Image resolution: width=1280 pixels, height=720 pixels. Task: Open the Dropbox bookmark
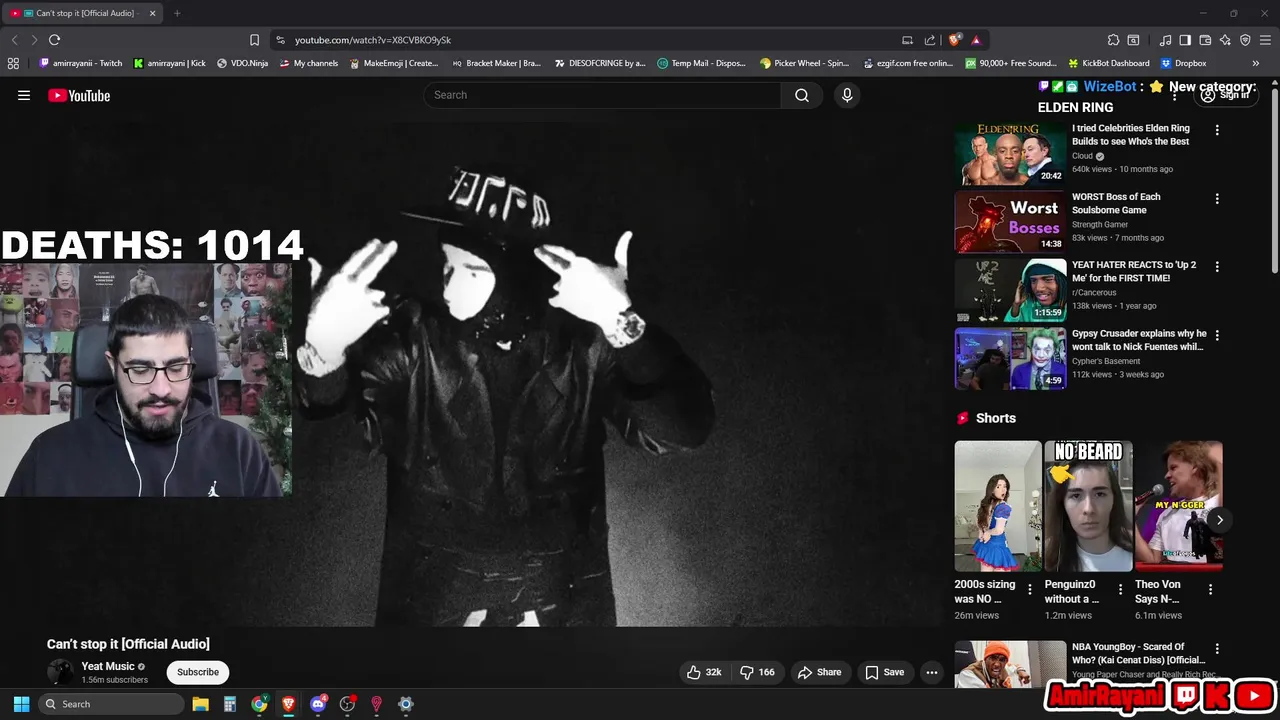1183,63
